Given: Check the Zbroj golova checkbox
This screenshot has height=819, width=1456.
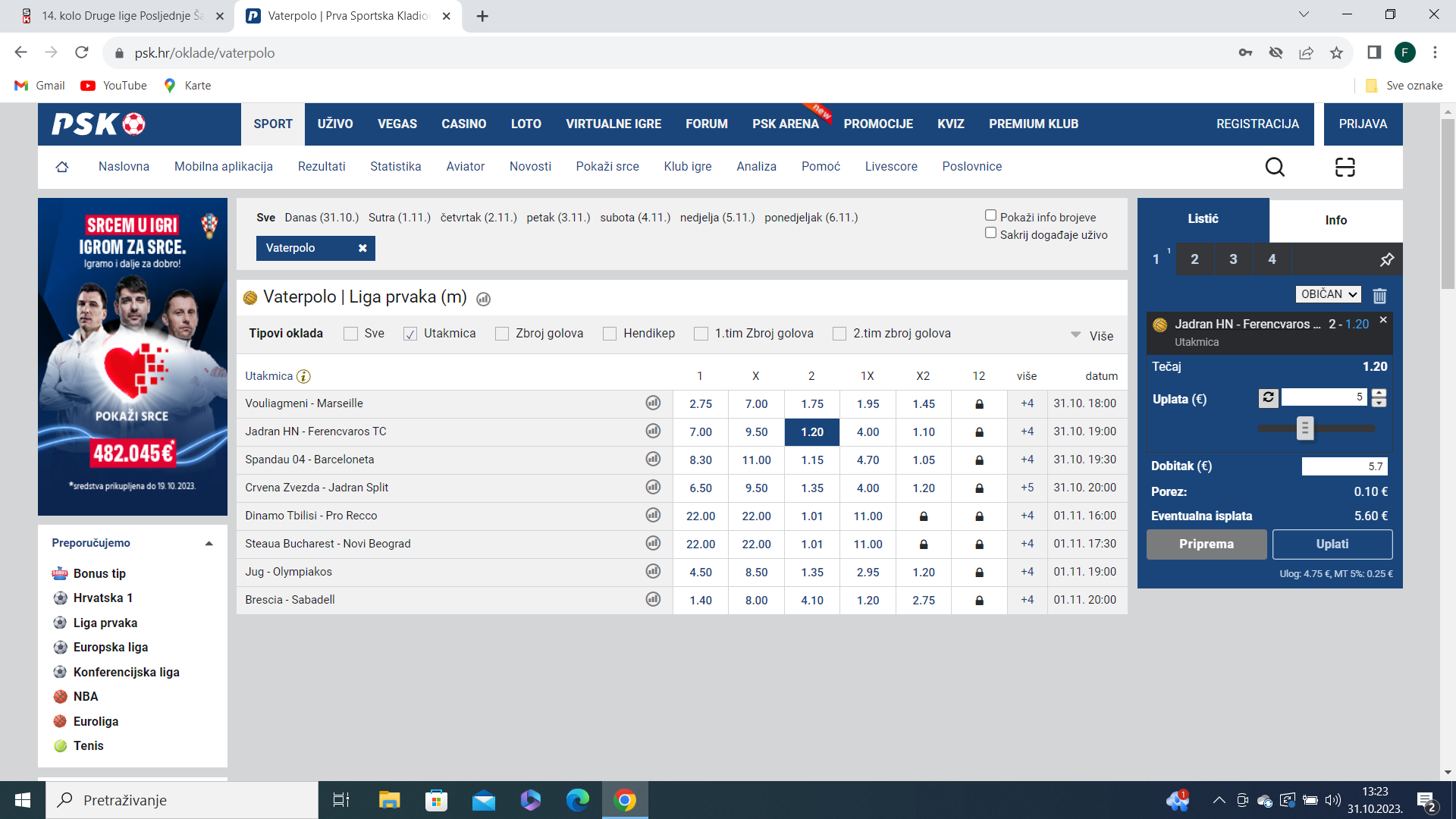Looking at the screenshot, I should (502, 334).
